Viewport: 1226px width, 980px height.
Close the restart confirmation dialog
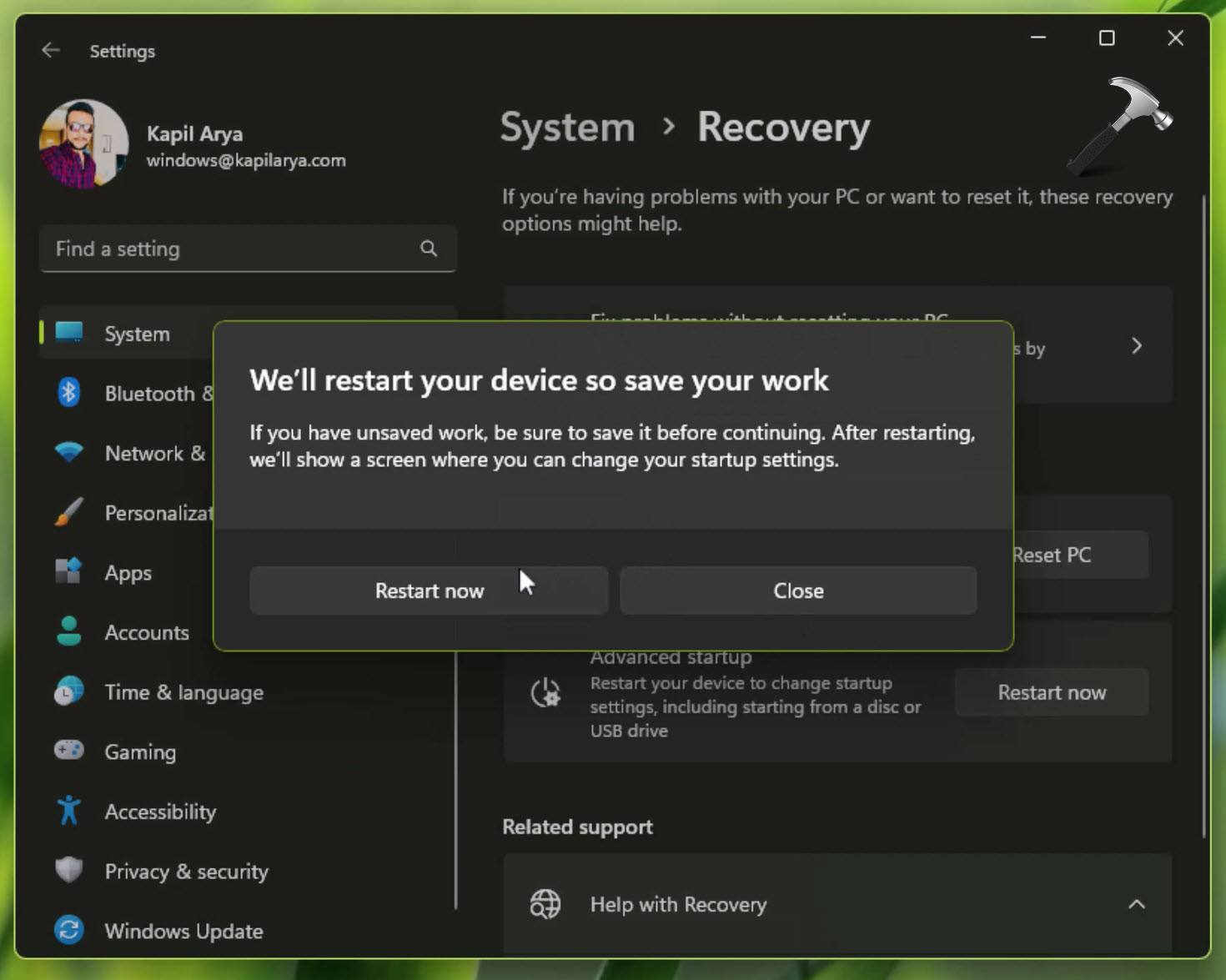point(798,591)
